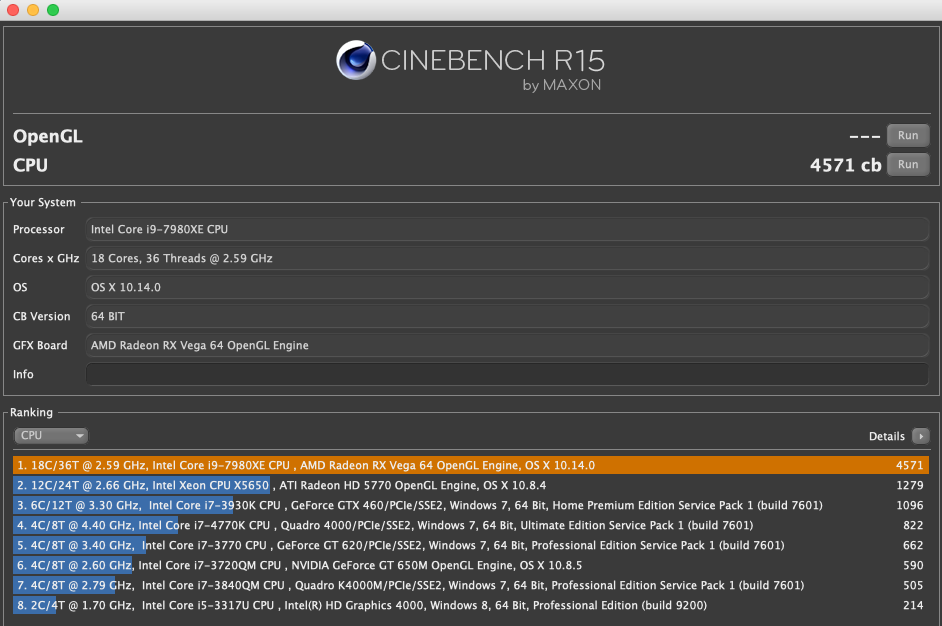Image resolution: width=942 pixels, height=626 pixels.
Task: Open the CPU ranking type dropdown
Action: click(x=51, y=436)
